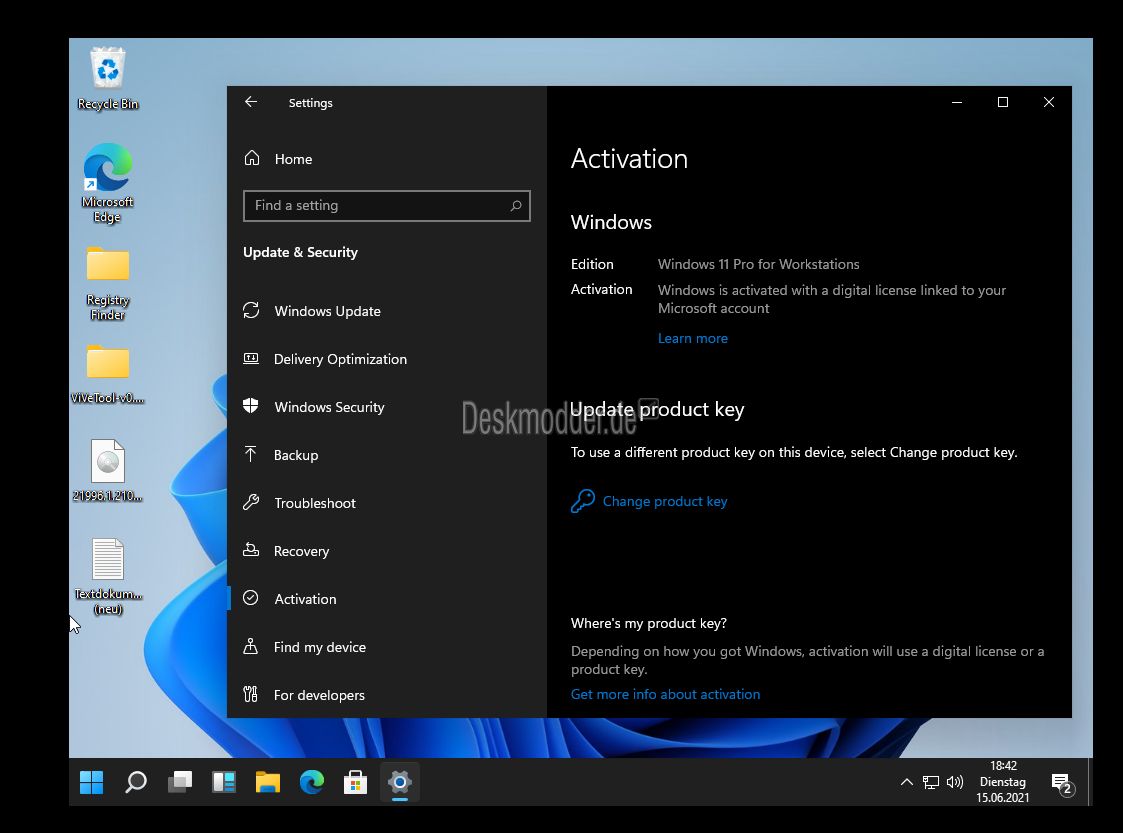Click the magnifier icon in the search box
Image resolution: width=1123 pixels, height=833 pixels.
click(516, 206)
